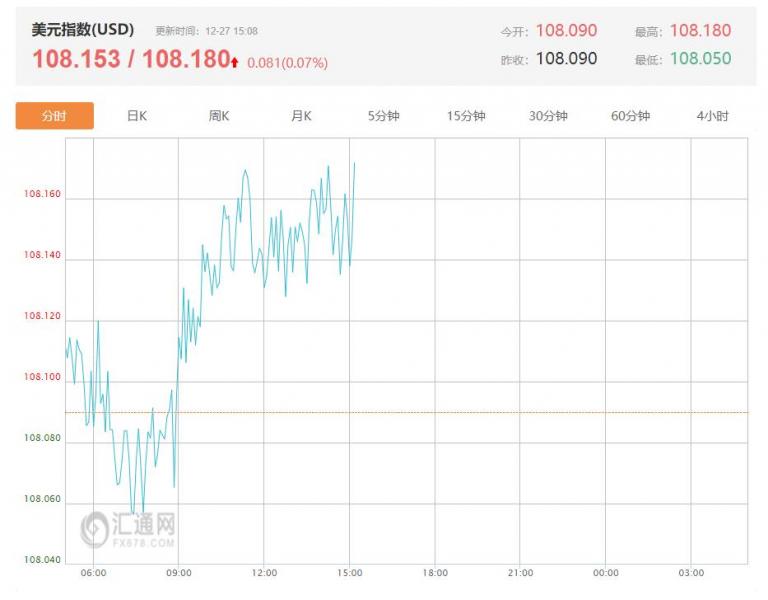Click the 最低 value 108.050
The height and width of the screenshot is (600, 768).
pyautogui.click(x=700, y=58)
